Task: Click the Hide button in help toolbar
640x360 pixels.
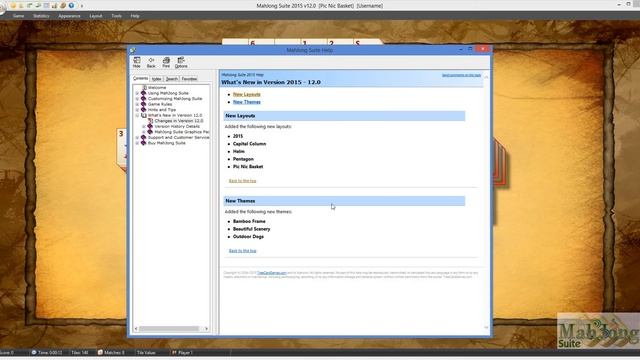Action: [x=137, y=62]
